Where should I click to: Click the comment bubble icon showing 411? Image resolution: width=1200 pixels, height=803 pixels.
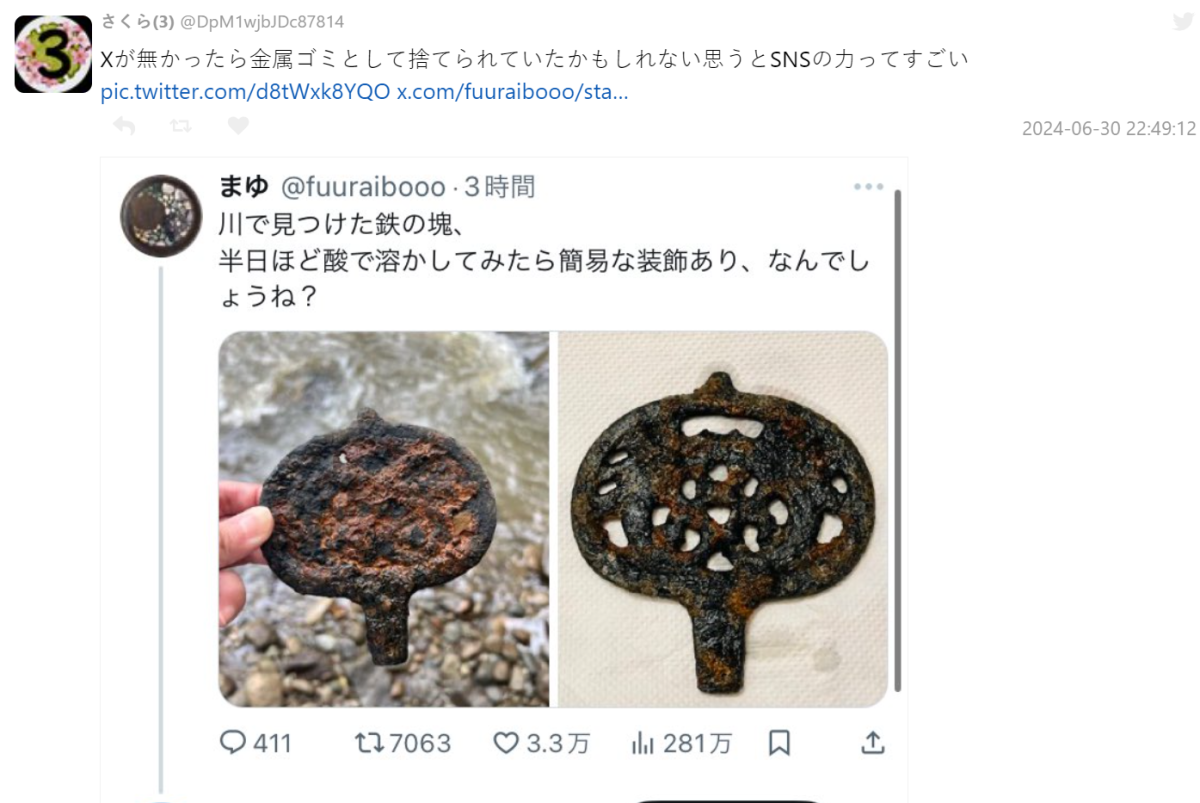pyautogui.click(x=232, y=742)
